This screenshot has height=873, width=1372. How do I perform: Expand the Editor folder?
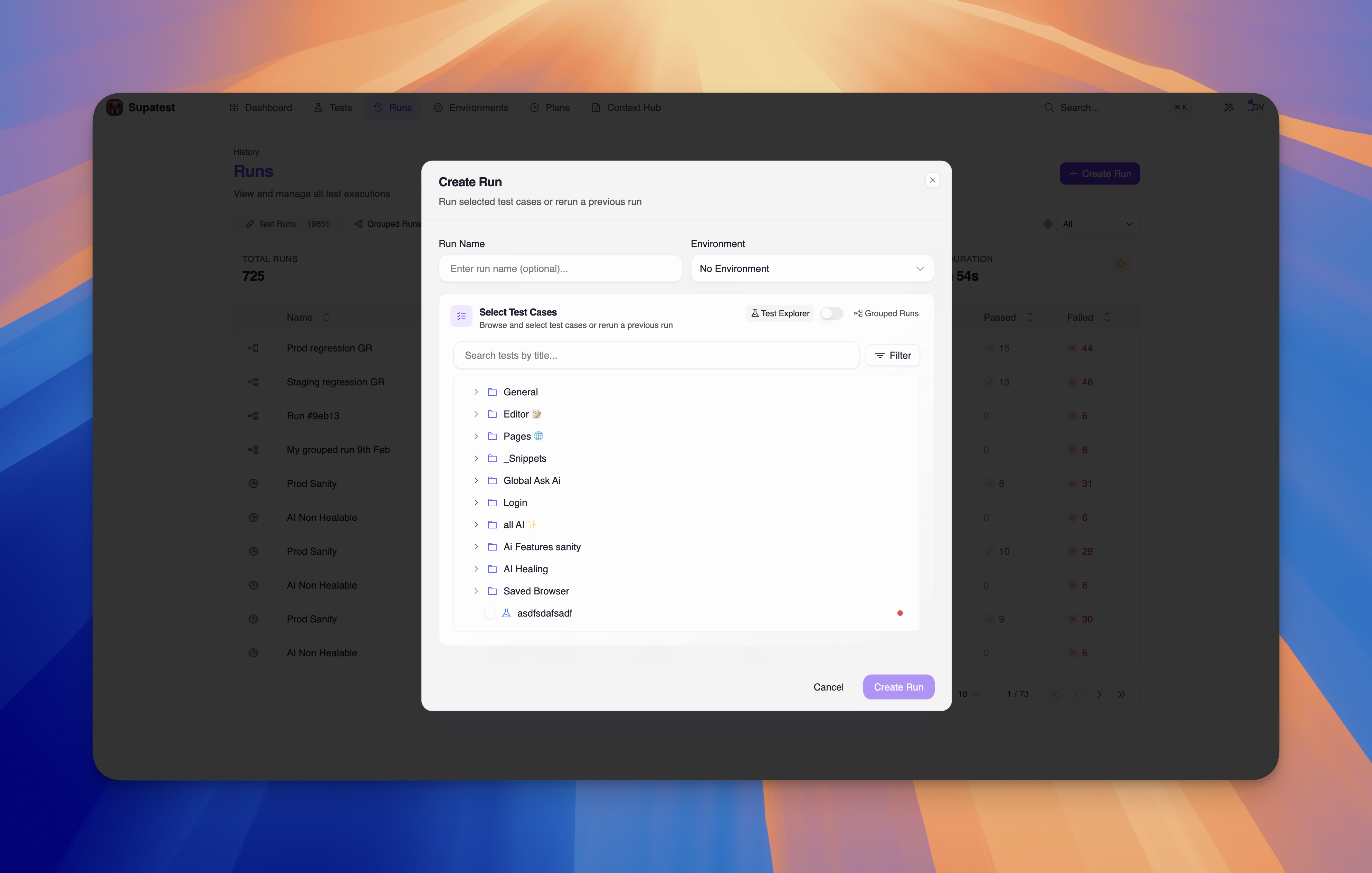tap(476, 414)
